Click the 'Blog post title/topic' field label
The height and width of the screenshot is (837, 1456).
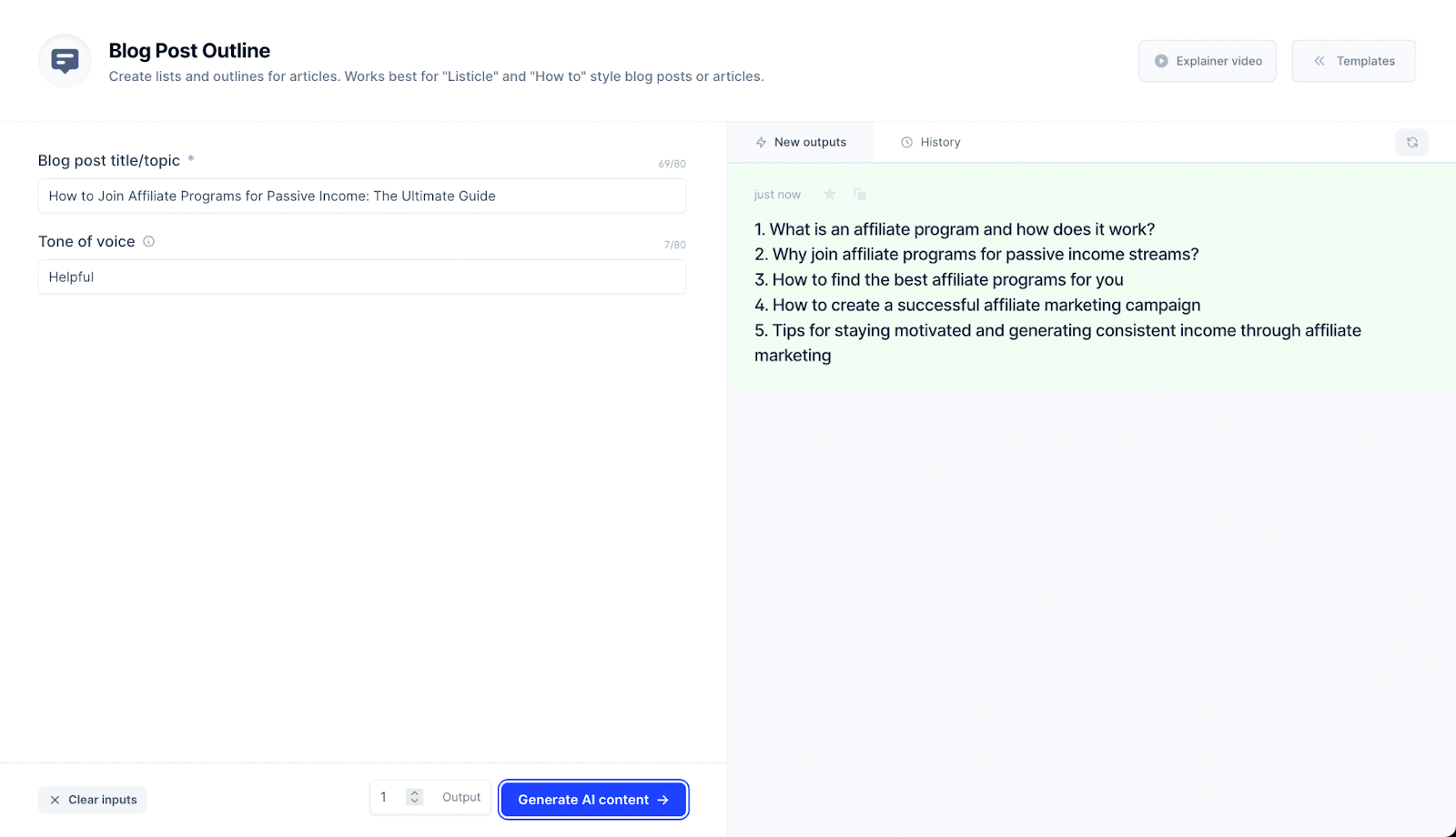109,160
